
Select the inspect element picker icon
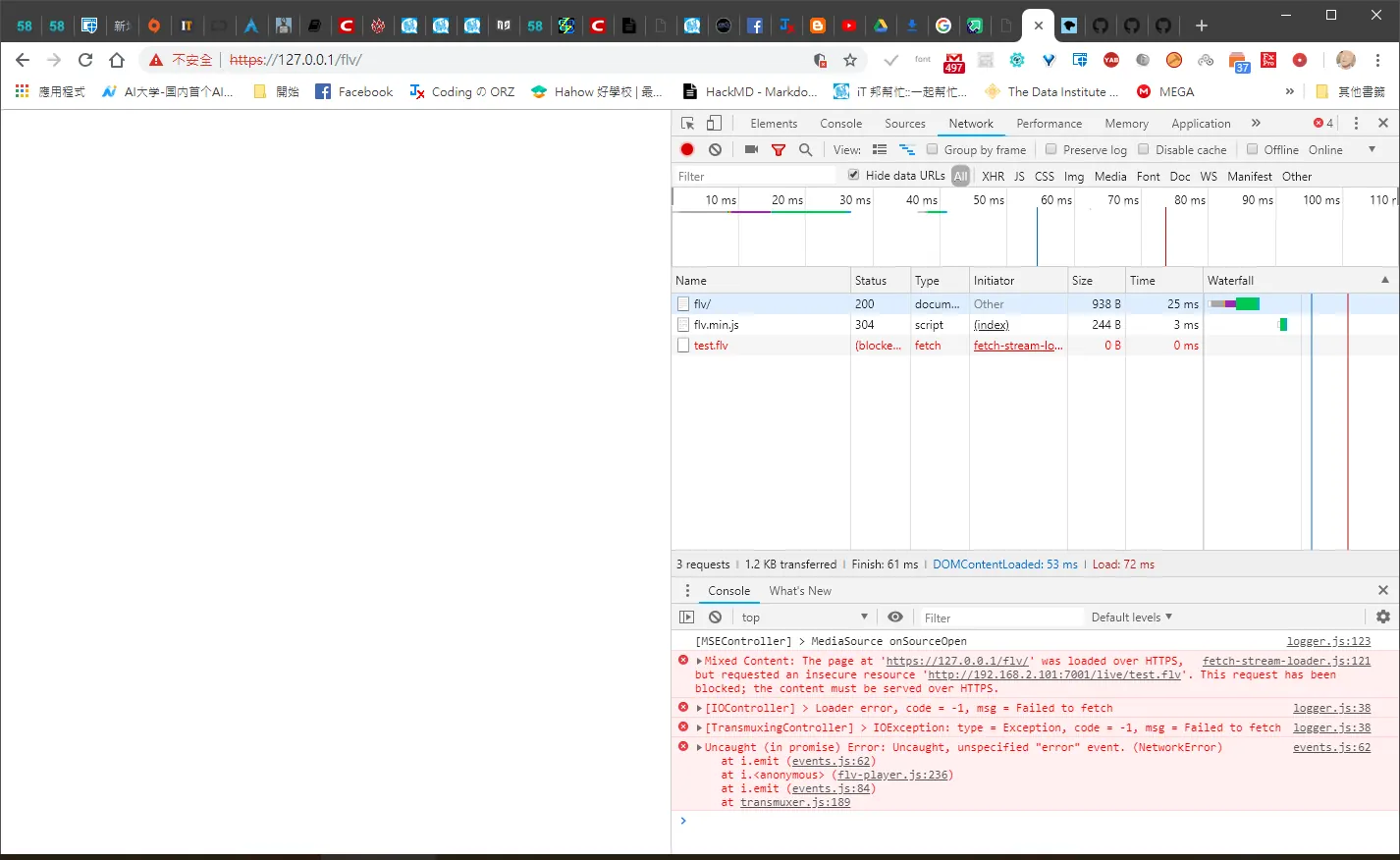[687, 123]
